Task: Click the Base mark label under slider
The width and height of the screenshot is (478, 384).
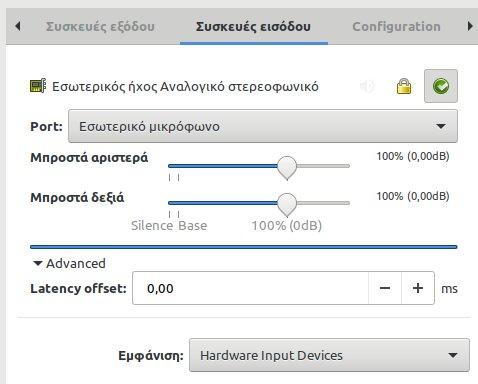Action: (x=193, y=226)
